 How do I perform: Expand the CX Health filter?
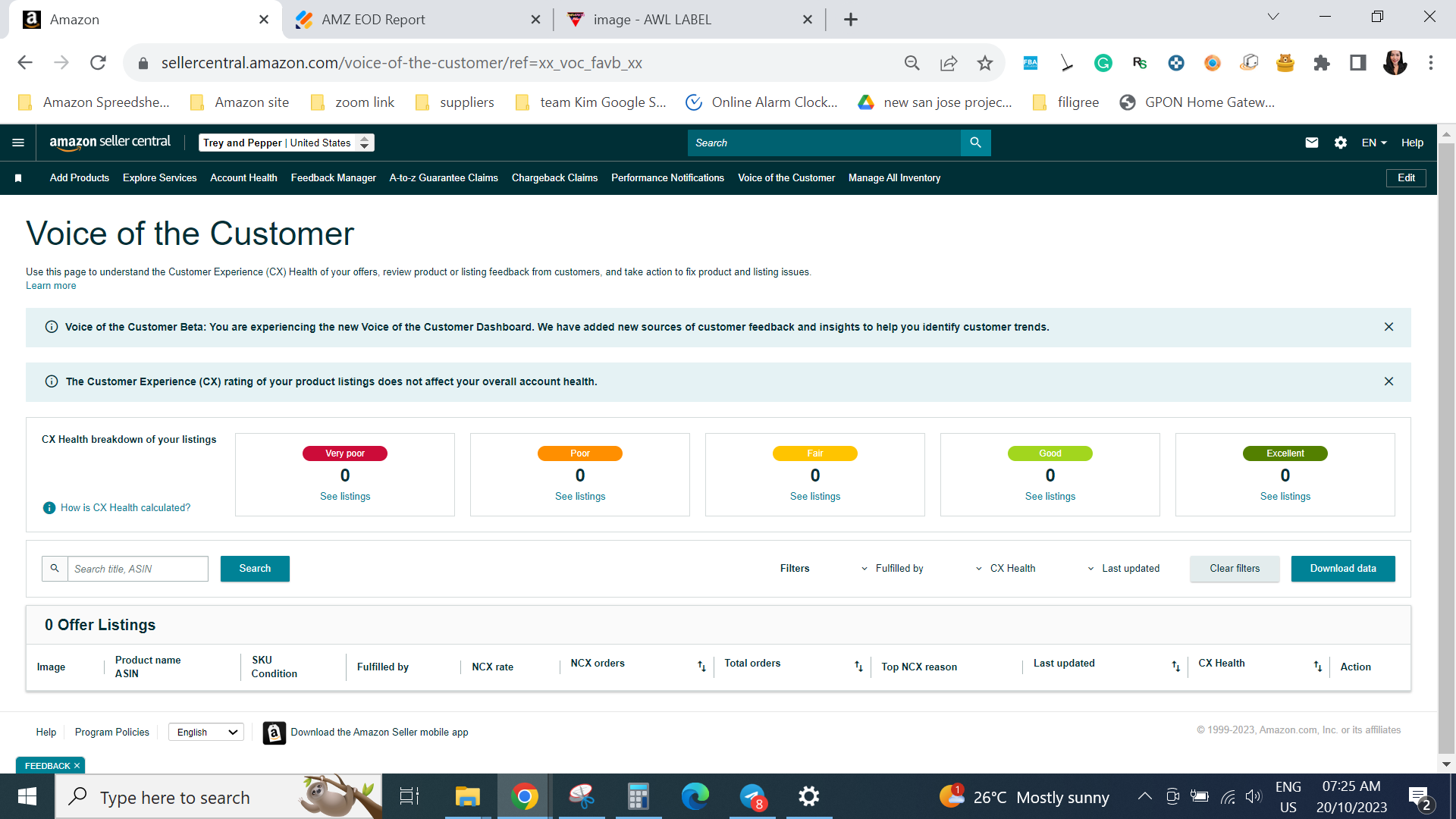click(x=1006, y=569)
